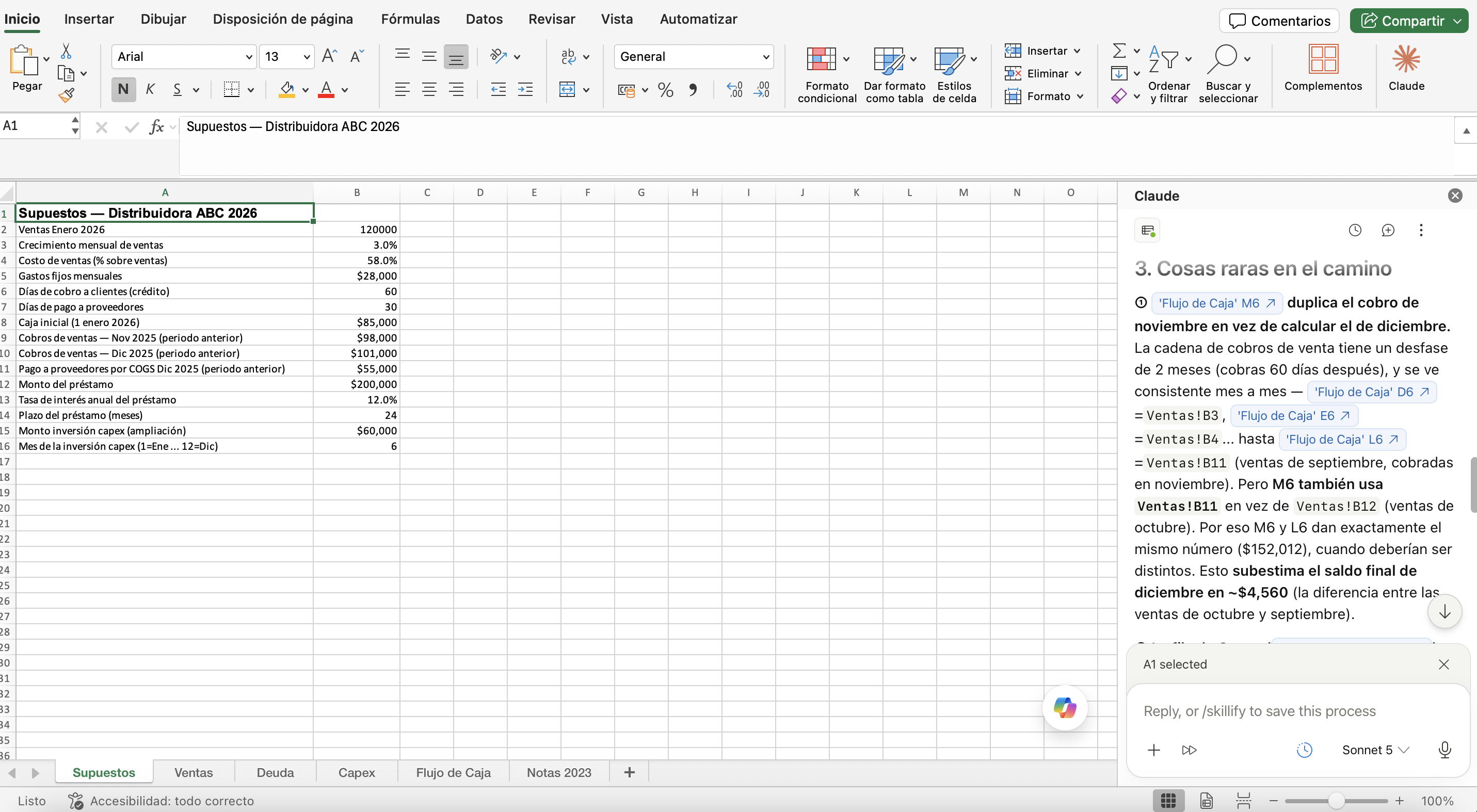Click the font color red A swatch
Image resolution: width=1477 pixels, height=812 pixels.
click(326, 89)
